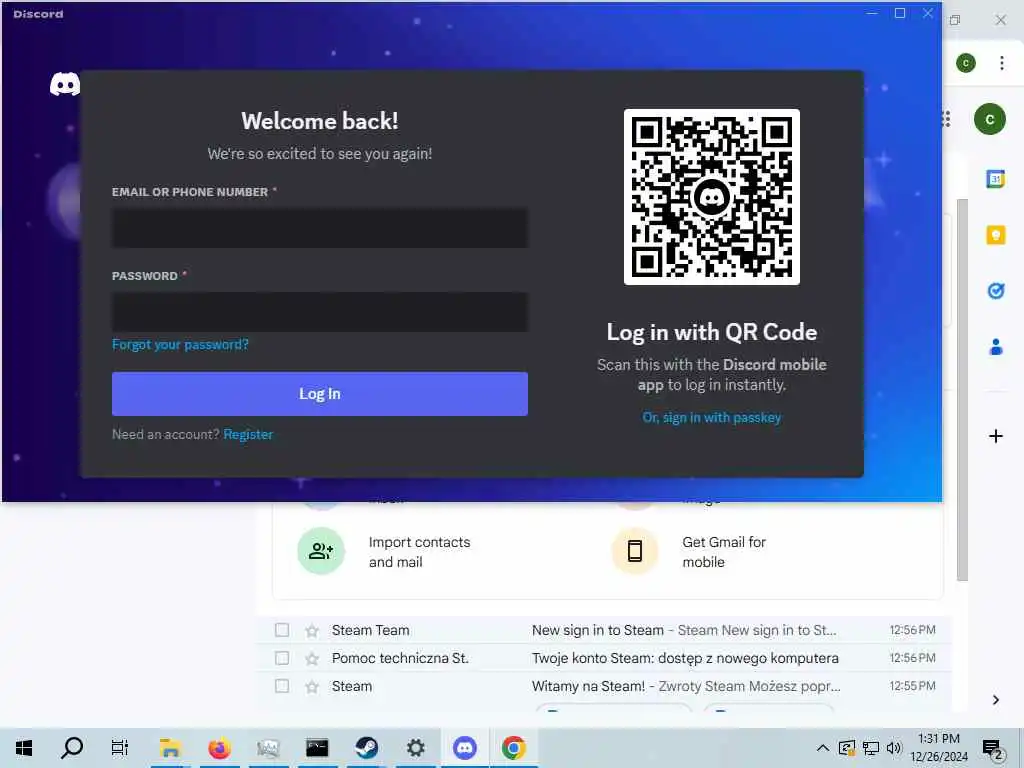This screenshot has height=768, width=1024.
Task: Open Command Prompt terminal from taskbar
Action: tap(317, 748)
